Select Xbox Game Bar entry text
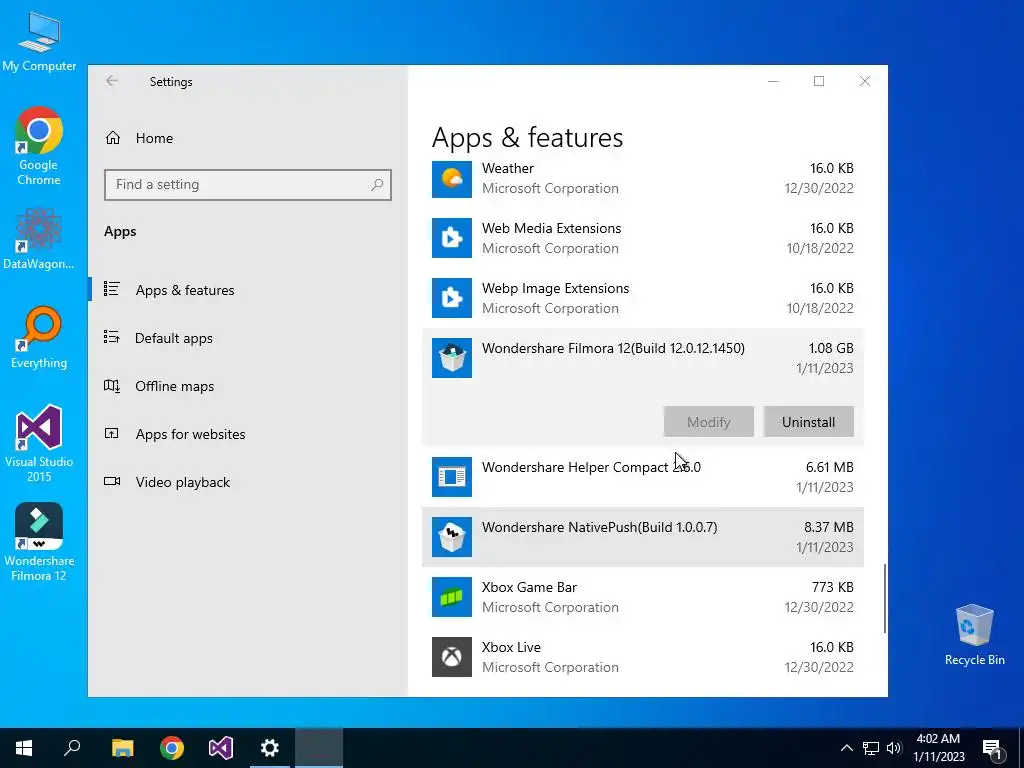 529,587
